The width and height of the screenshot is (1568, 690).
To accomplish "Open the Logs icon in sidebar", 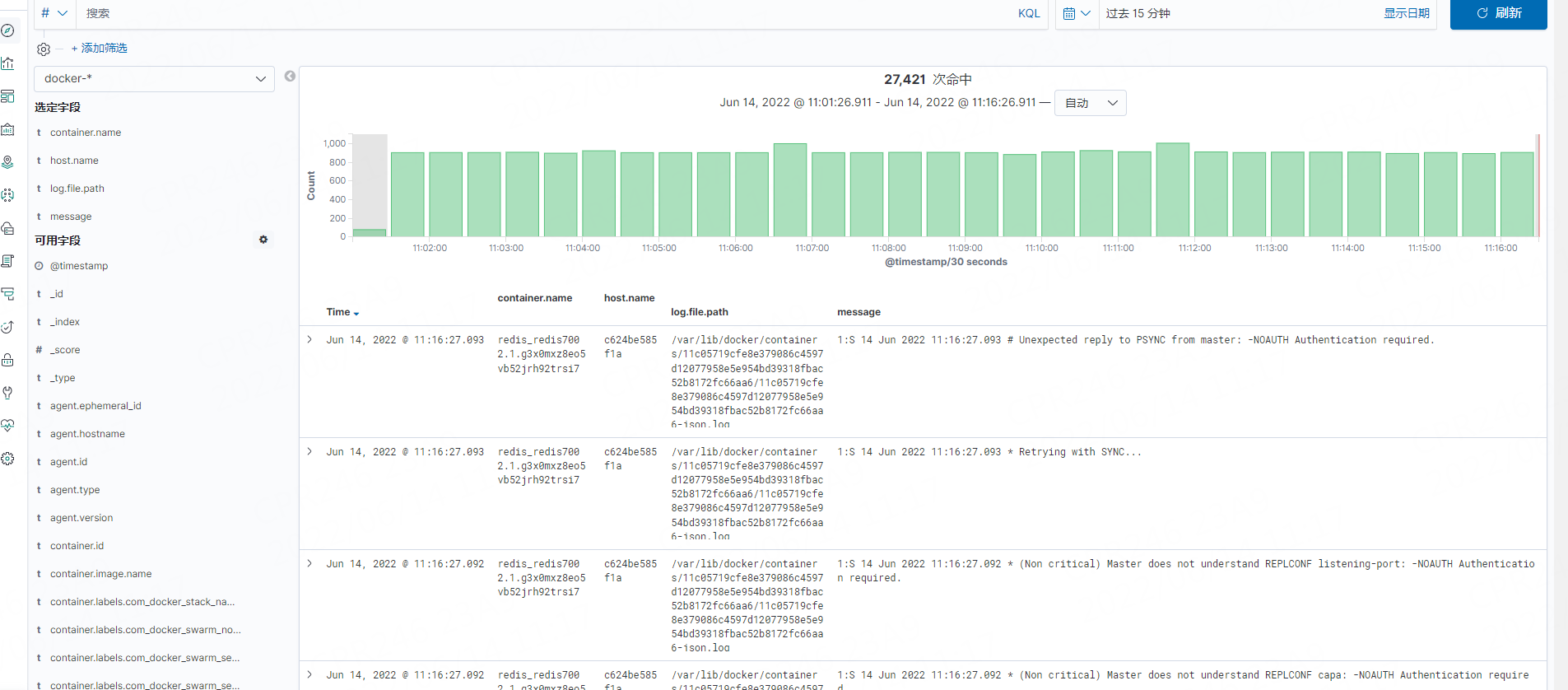I will coord(7,261).
